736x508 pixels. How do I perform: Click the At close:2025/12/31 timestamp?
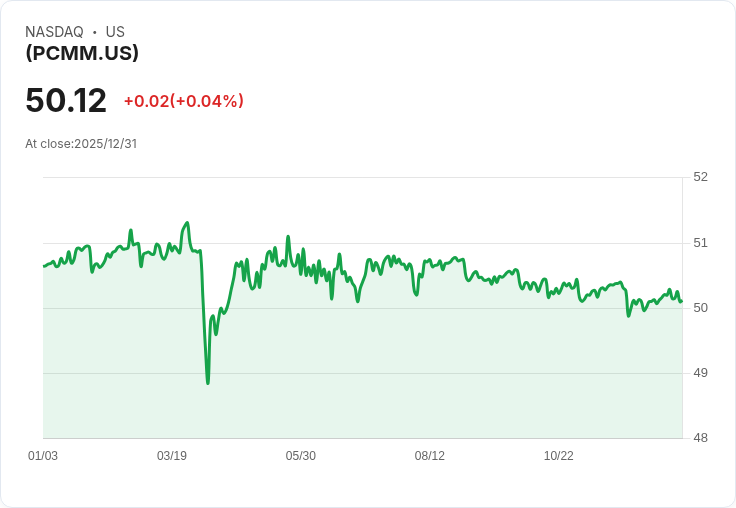81,144
